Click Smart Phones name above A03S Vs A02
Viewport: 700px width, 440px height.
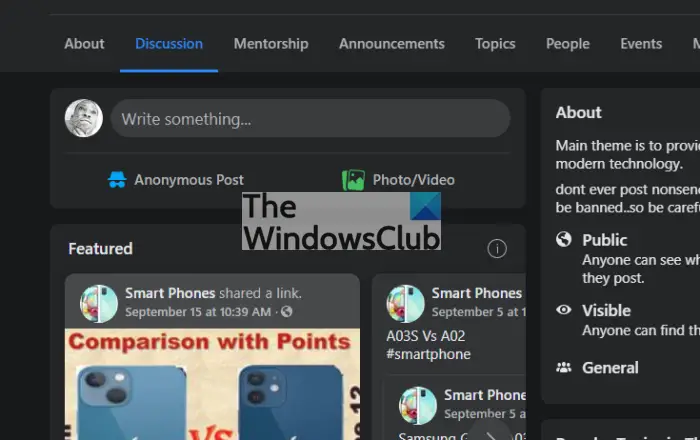476,293
